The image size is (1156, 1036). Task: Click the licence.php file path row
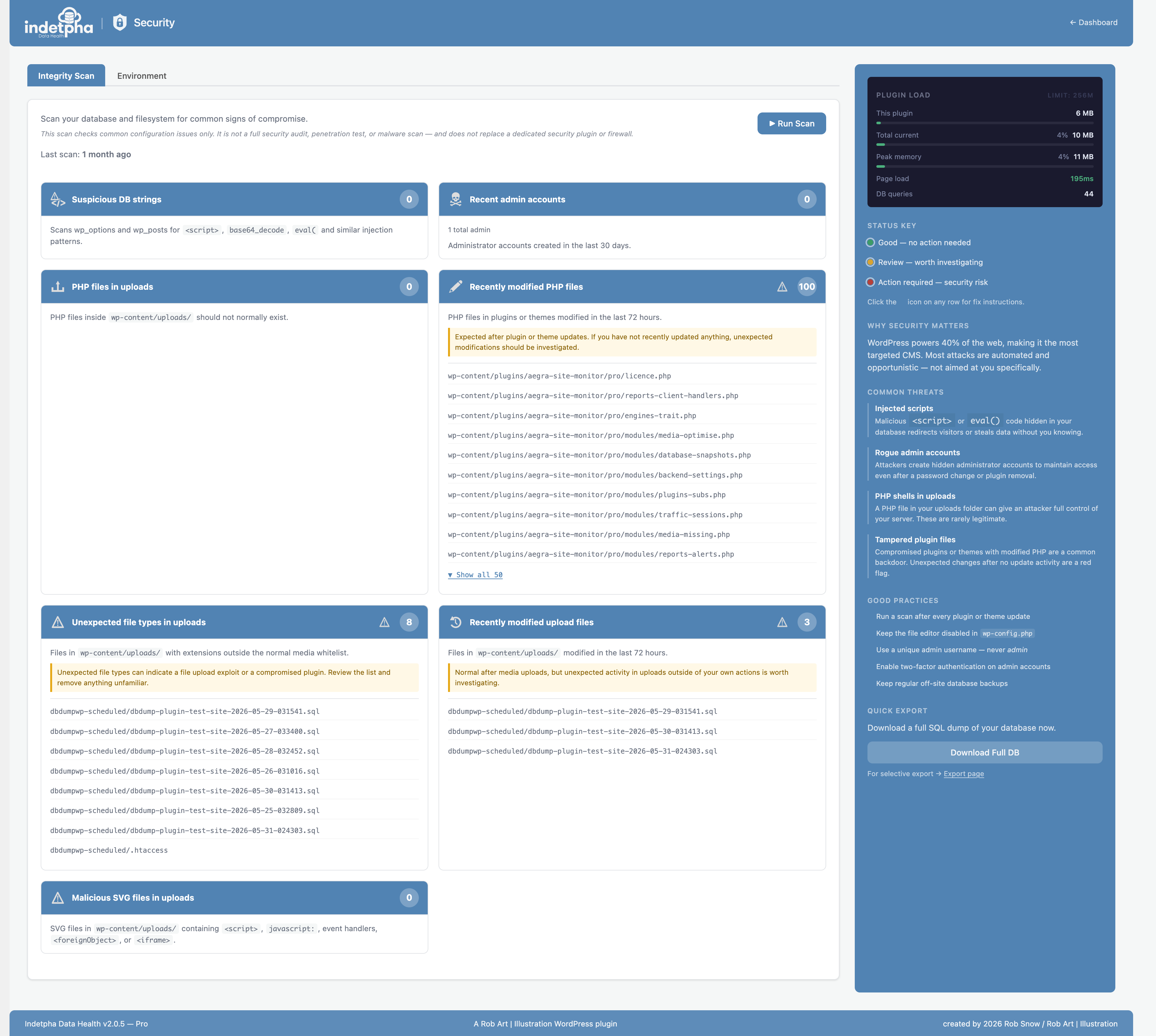pos(632,376)
